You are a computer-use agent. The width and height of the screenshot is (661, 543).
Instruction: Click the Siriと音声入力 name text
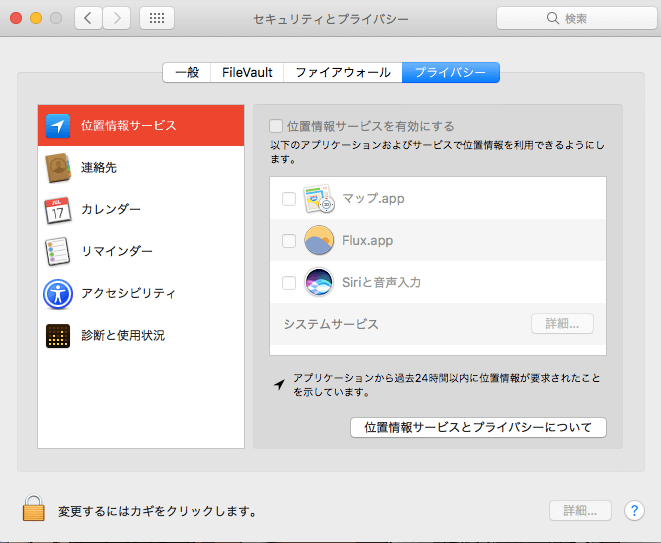[382, 282]
